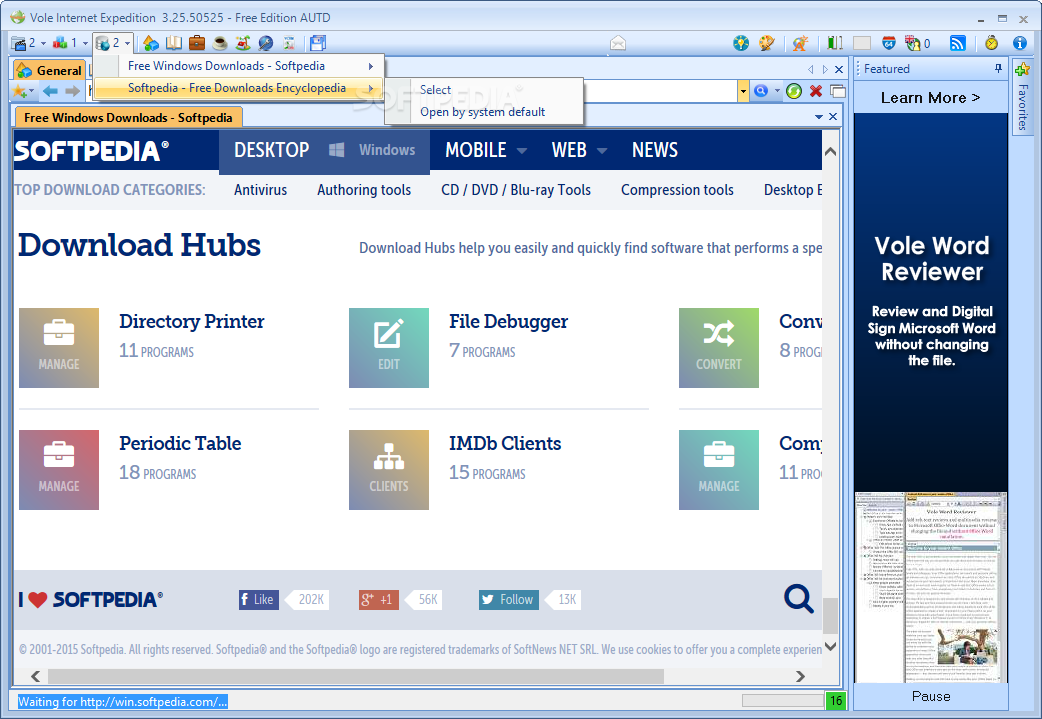1042x719 pixels.
Task: Click the coffee cup toolbar icon
Action: 220,43
